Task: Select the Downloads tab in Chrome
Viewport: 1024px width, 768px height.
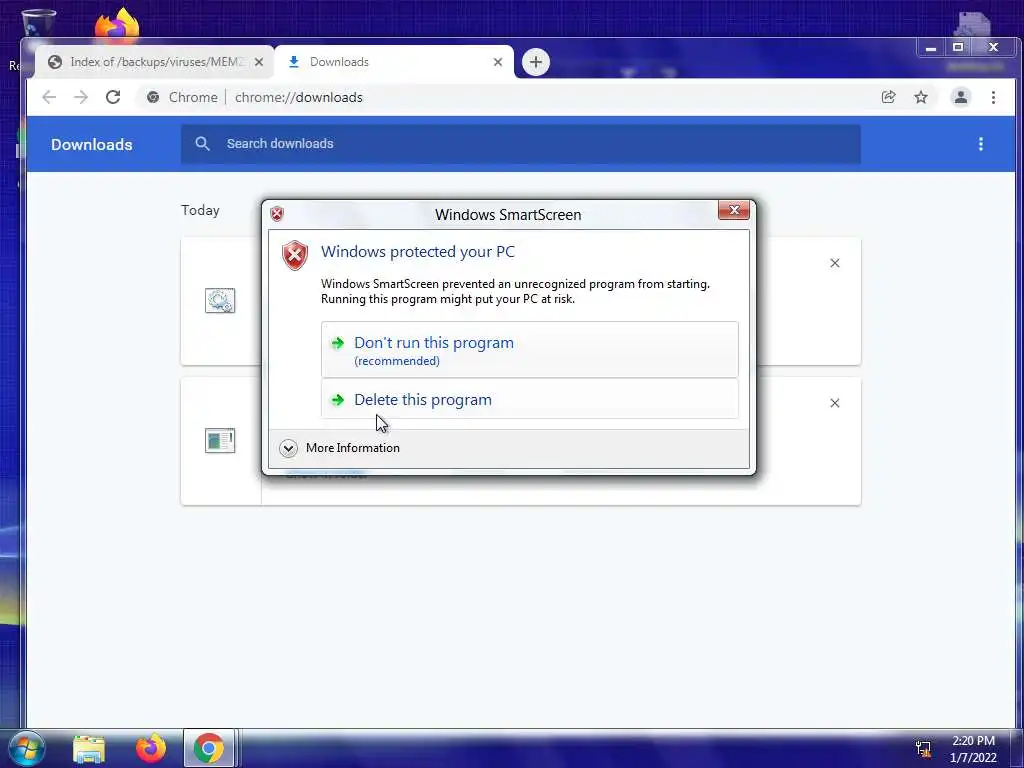Action: click(x=394, y=62)
